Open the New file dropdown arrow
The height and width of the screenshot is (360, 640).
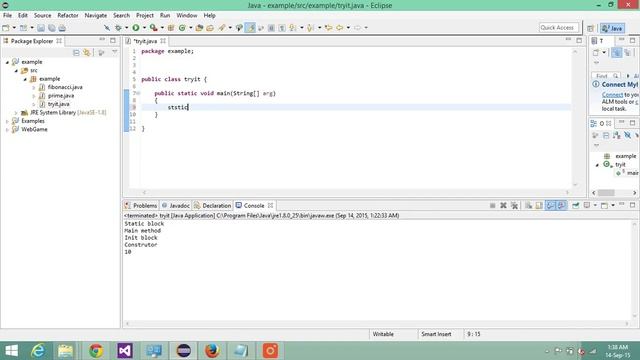(x=14, y=28)
